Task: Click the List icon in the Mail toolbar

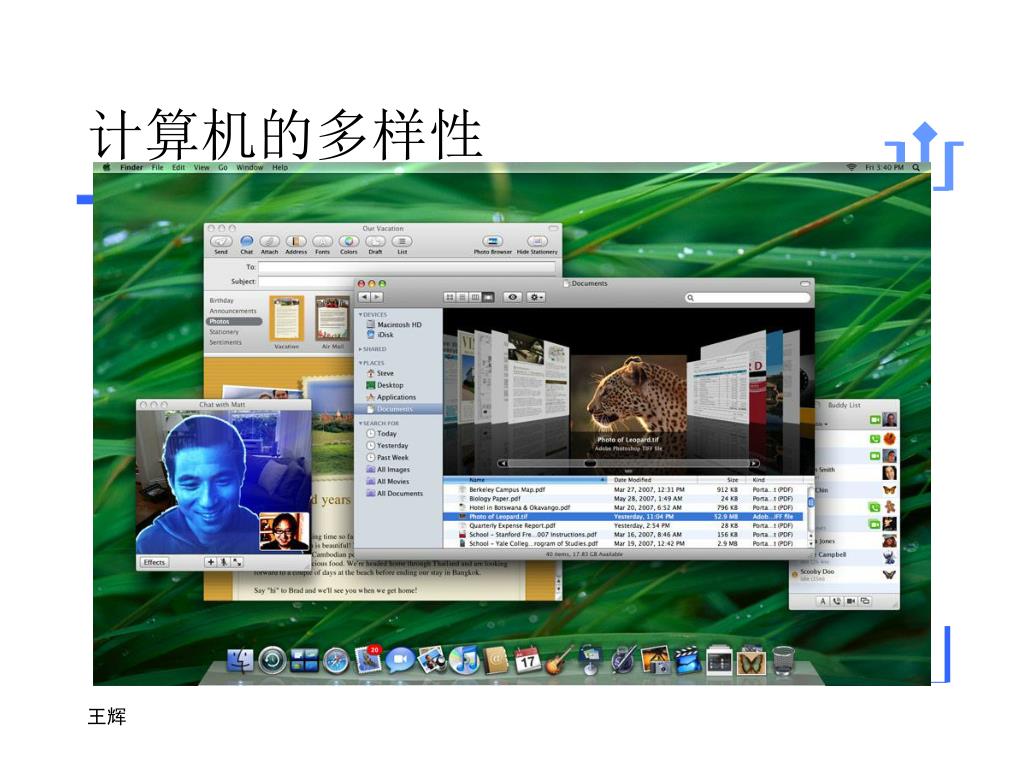Action: [x=402, y=242]
